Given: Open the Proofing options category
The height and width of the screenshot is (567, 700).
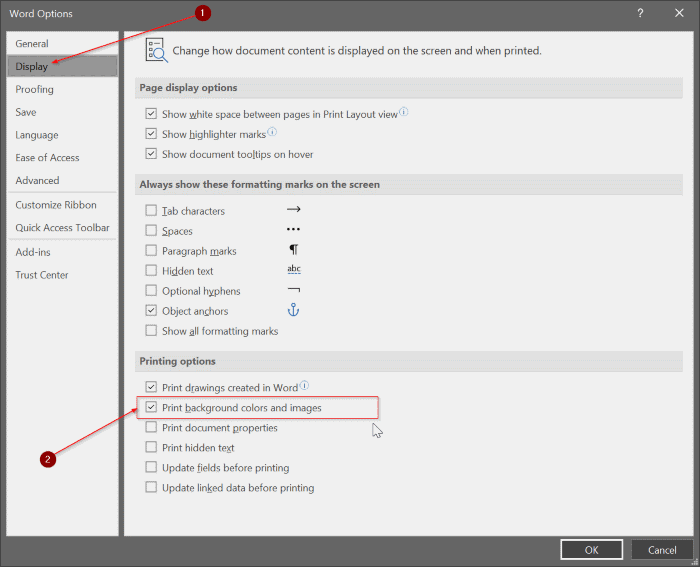Looking at the screenshot, I should point(62,89).
